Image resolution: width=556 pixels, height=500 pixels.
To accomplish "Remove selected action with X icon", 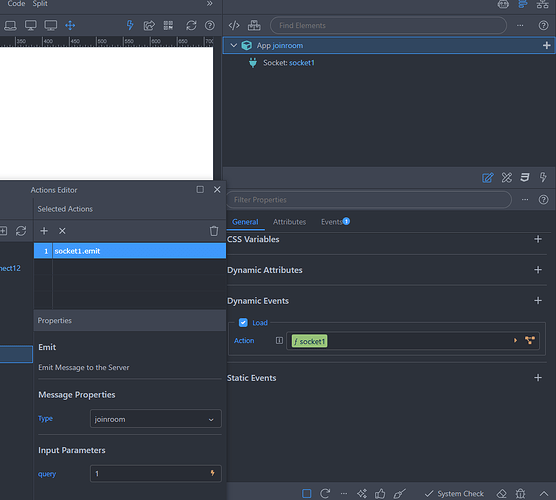I will coord(62,231).
